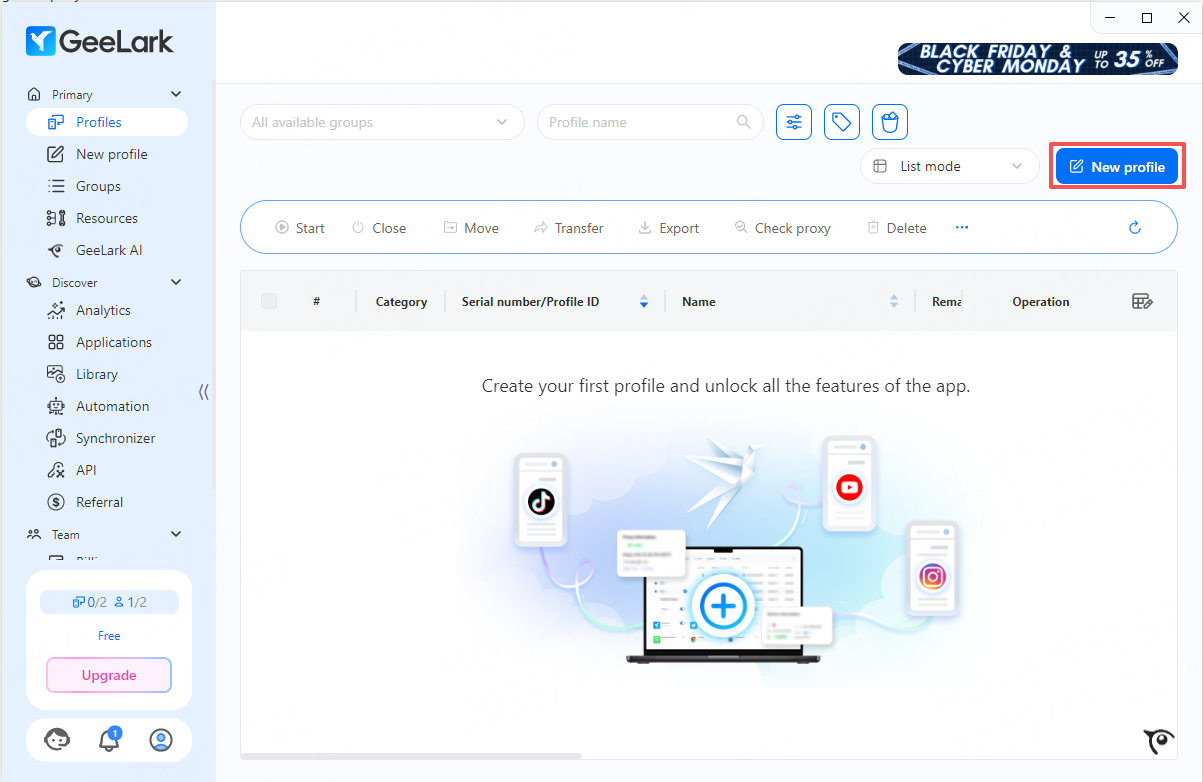This screenshot has width=1203, height=782.
Task: Open Automation in the sidebar
Action: 112,406
